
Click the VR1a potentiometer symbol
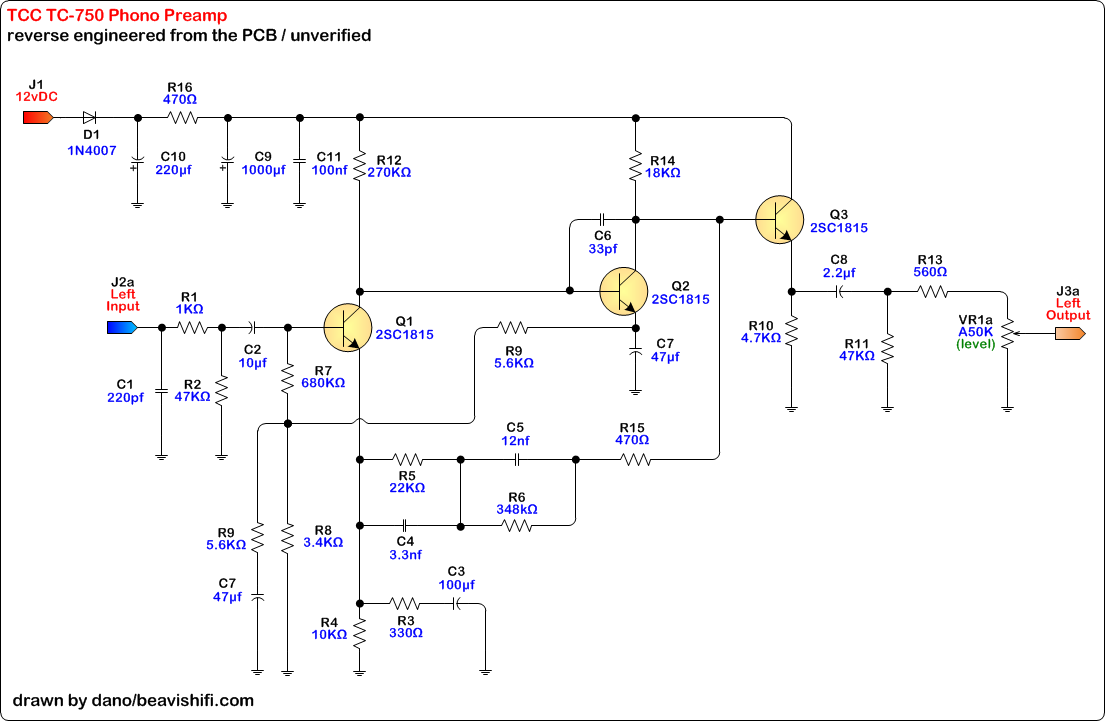tap(1008, 333)
